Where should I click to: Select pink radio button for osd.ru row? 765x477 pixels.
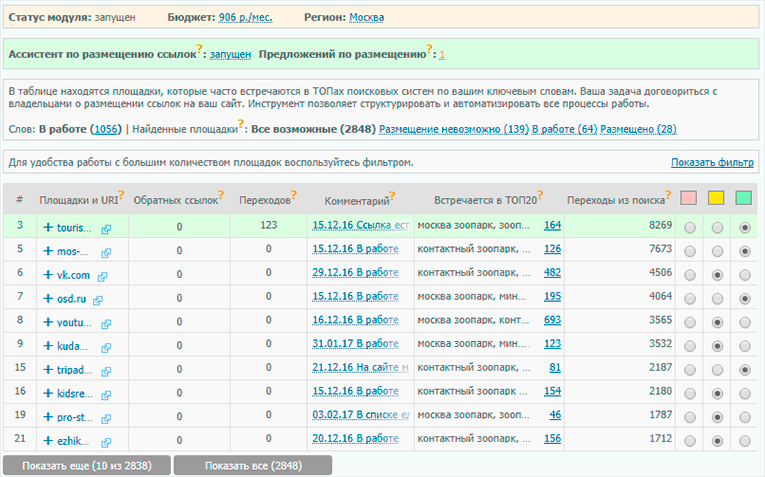pos(690,299)
